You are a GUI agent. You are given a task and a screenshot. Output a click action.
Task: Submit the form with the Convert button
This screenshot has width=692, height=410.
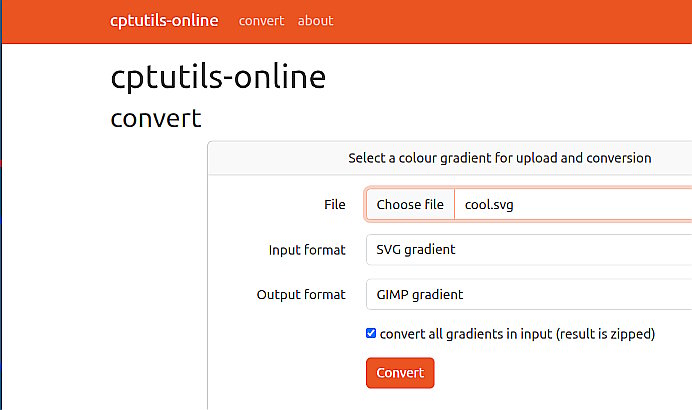(400, 373)
